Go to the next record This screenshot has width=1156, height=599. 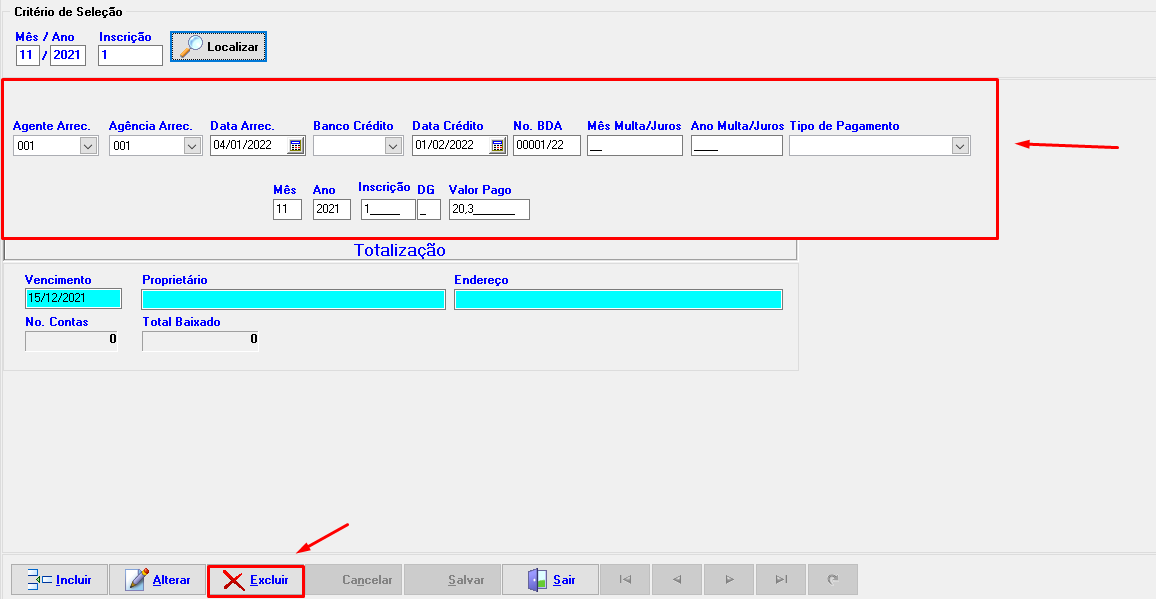click(729, 580)
